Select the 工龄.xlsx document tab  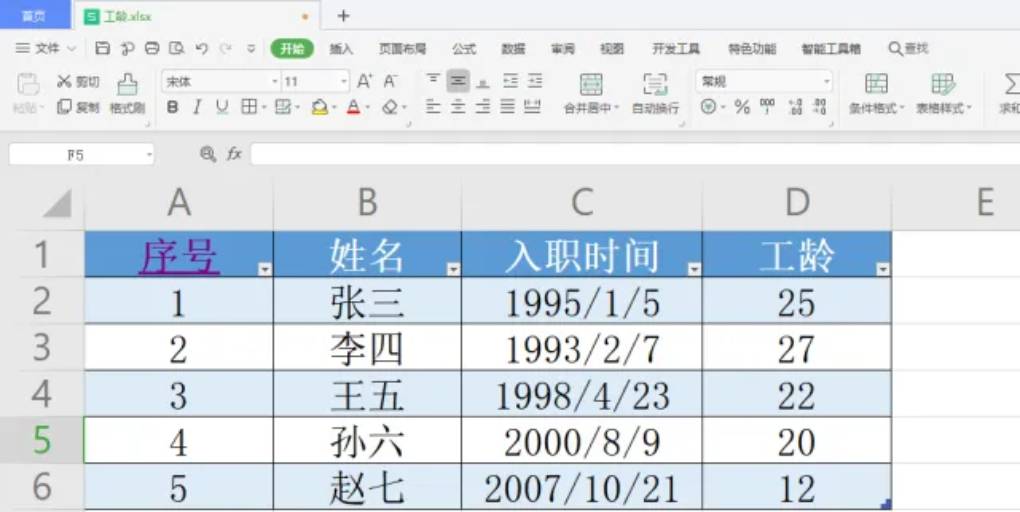[x=195, y=16]
